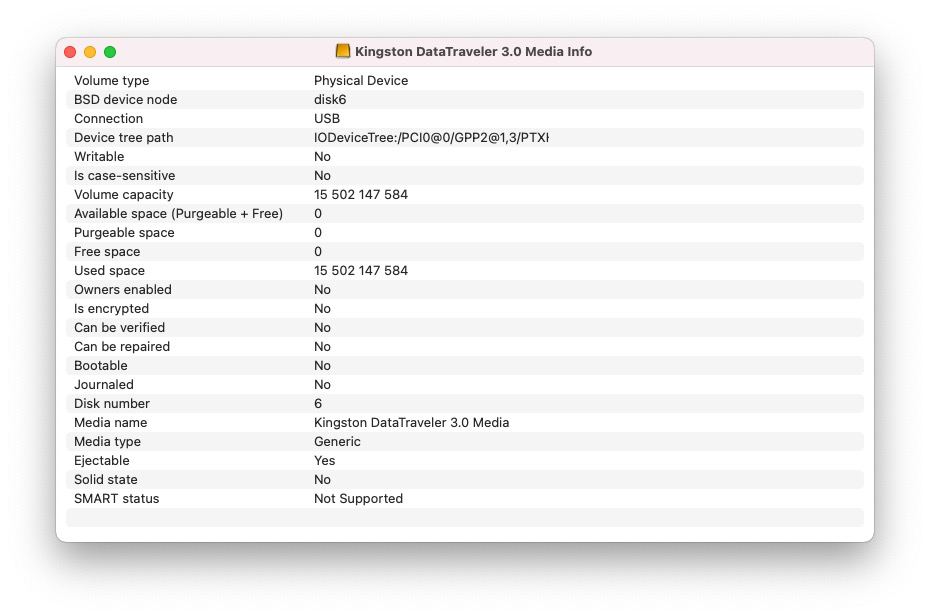This screenshot has height=616, width=930.
Task: Select the Media type label
Action: click(x=107, y=441)
